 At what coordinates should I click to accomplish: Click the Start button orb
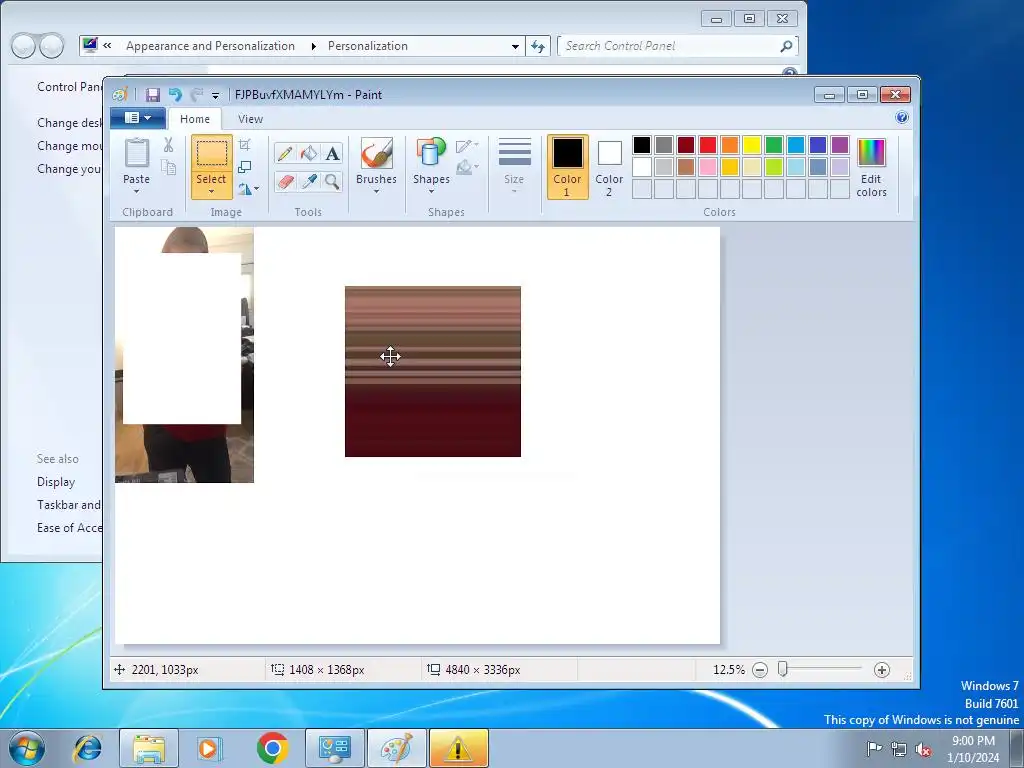(x=26, y=748)
